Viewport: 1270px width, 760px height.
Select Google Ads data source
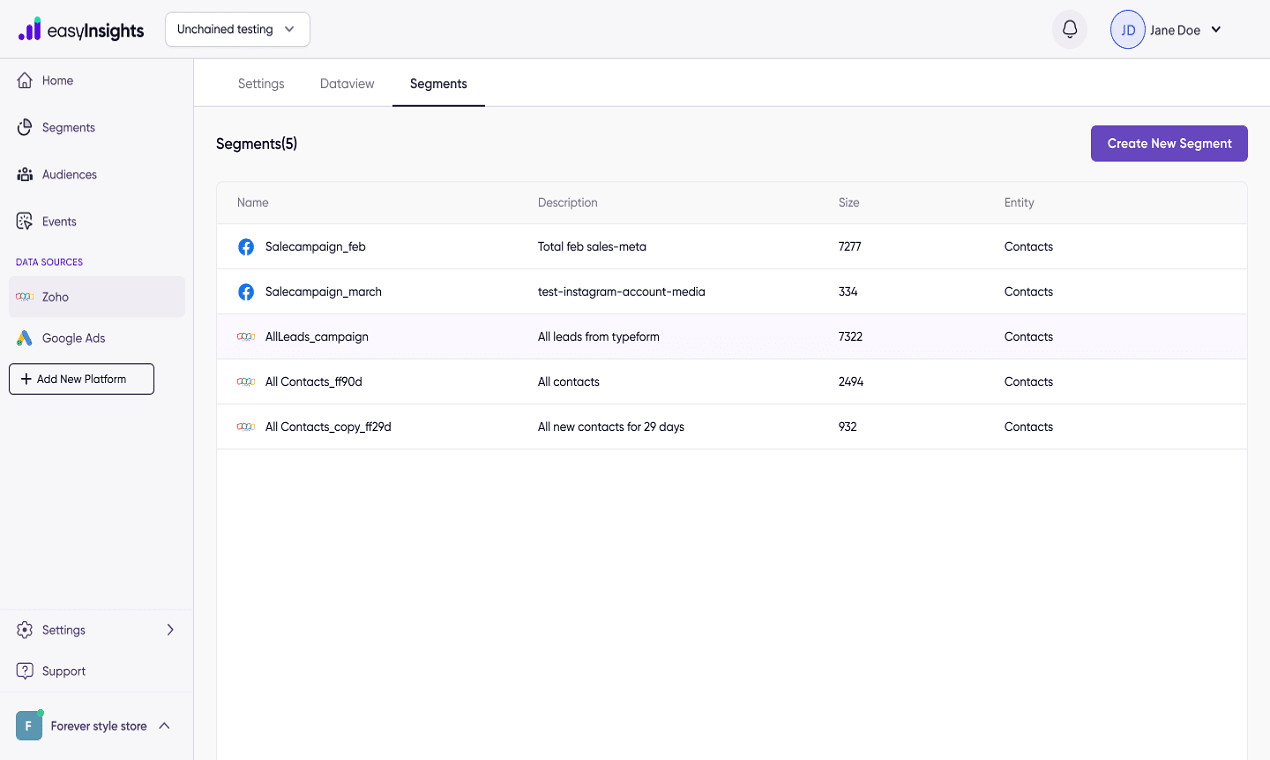pos(73,338)
